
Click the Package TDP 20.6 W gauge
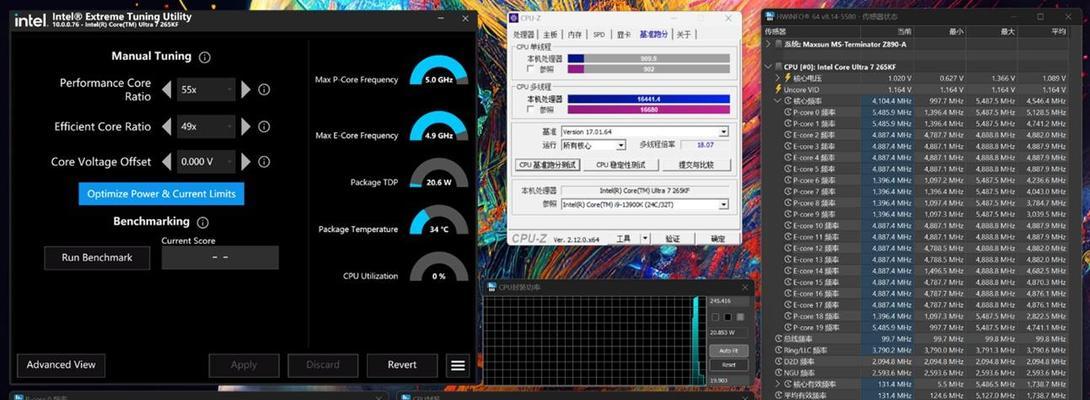click(439, 173)
